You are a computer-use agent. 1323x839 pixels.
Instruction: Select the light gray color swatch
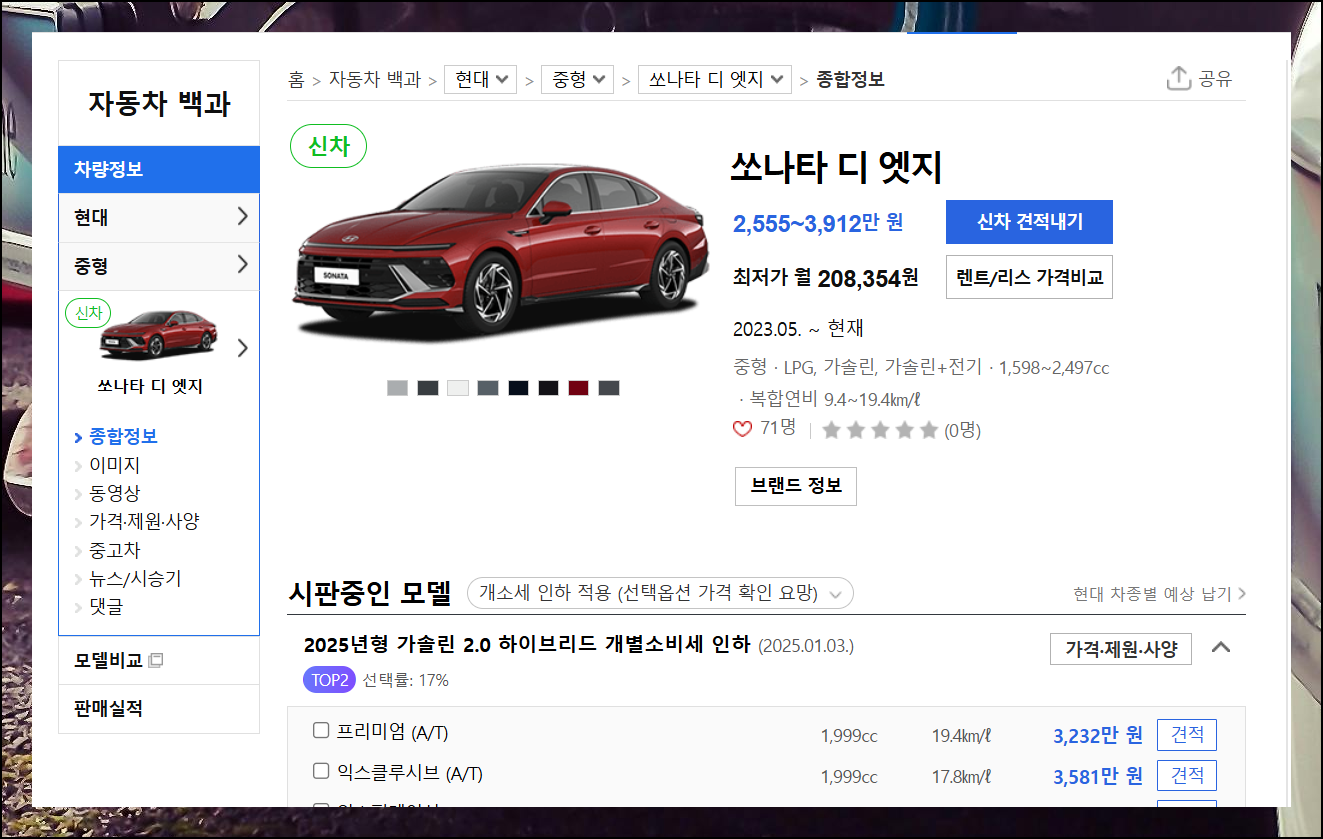(x=397, y=388)
